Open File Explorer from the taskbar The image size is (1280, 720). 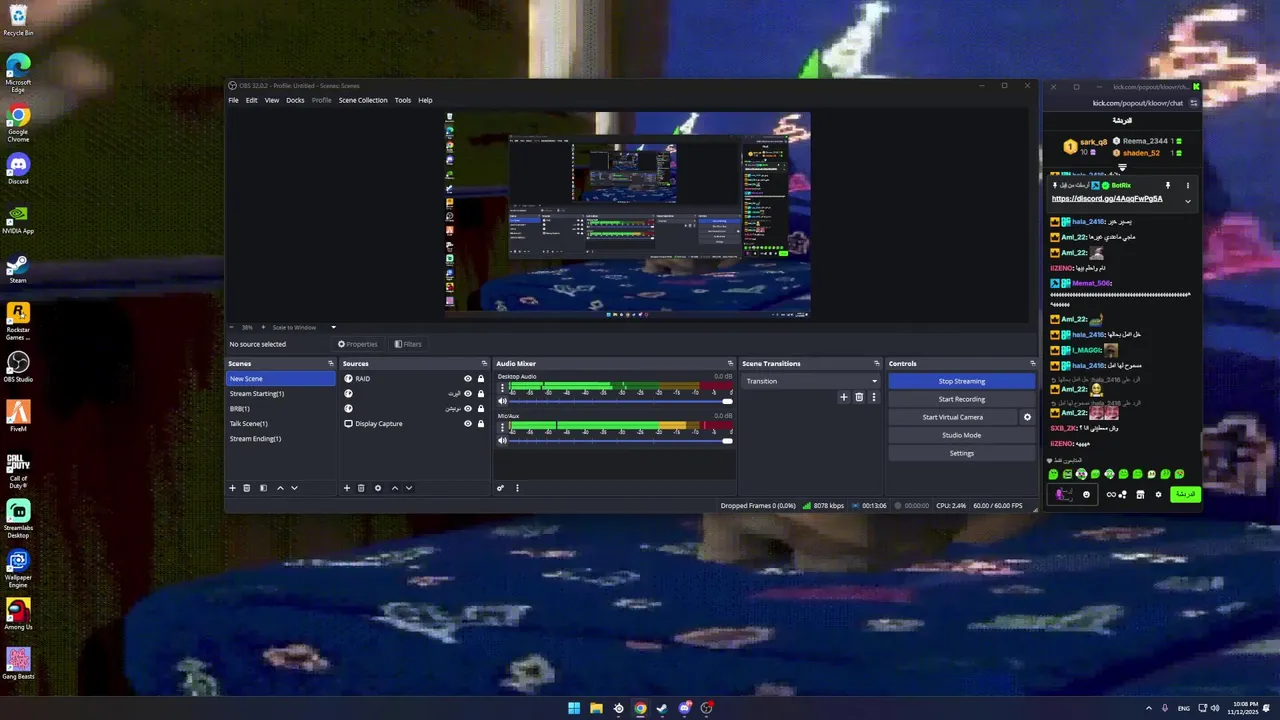(596, 708)
